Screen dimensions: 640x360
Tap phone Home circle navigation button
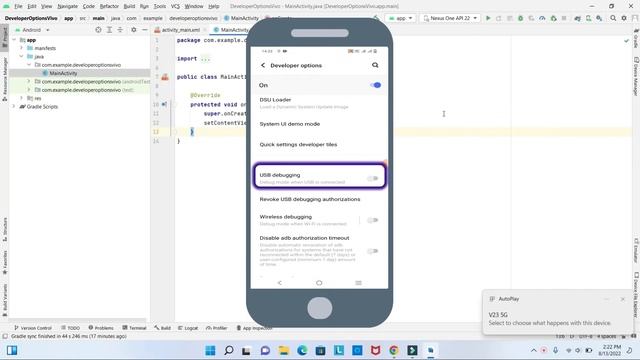pos(319,283)
